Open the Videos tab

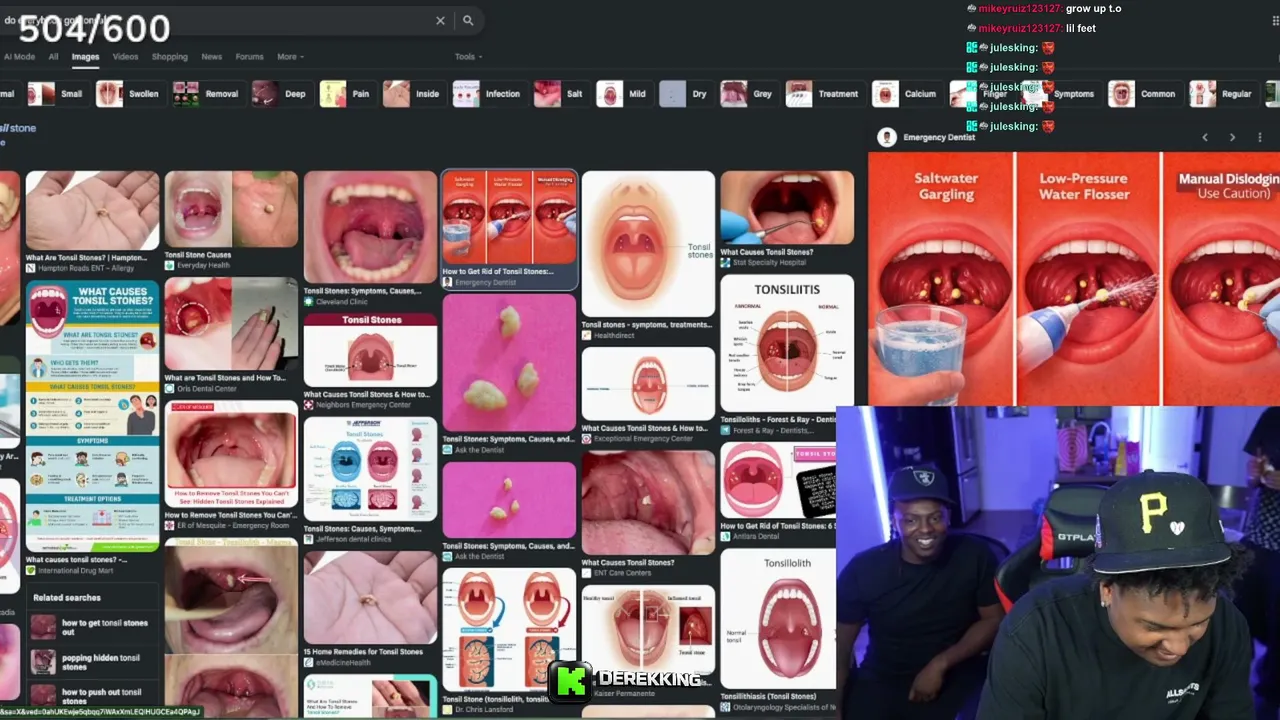[125, 57]
